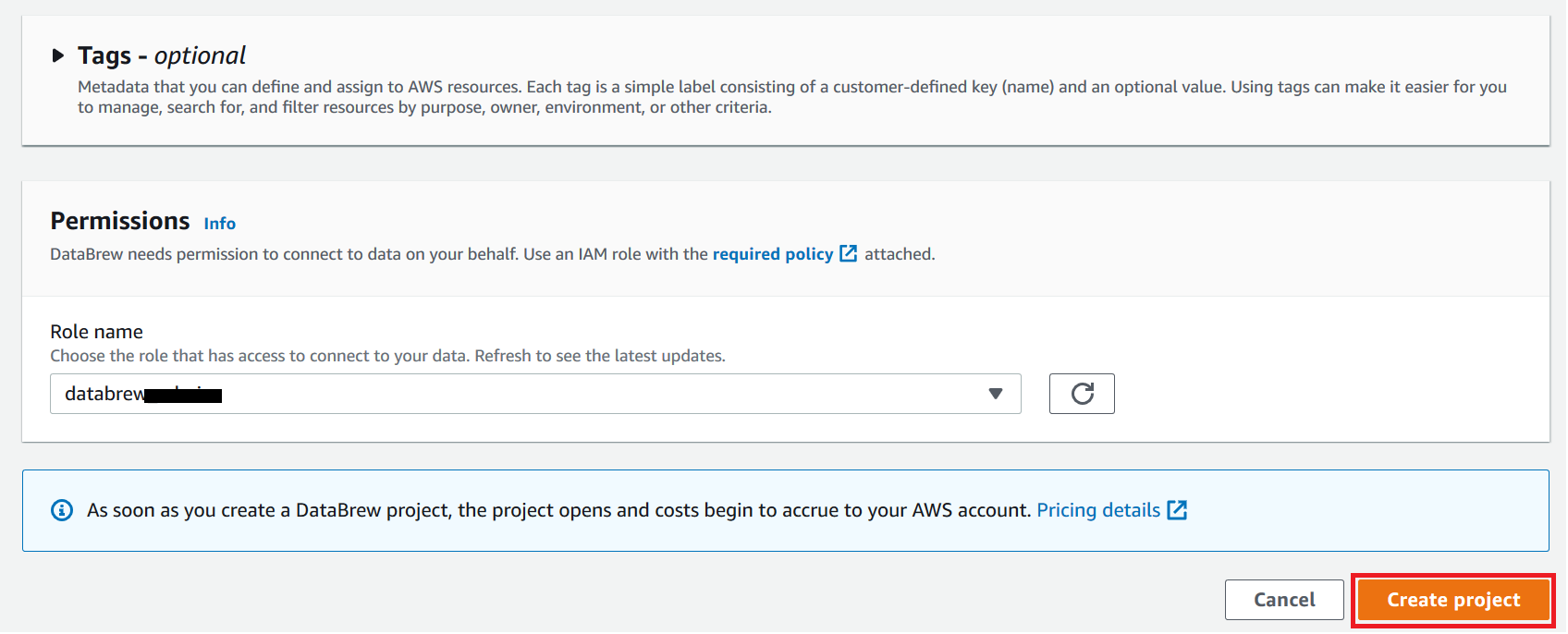Click the "DataBrew needs permission" description text
Viewport: 1568px width, 634px height.
[379, 254]
